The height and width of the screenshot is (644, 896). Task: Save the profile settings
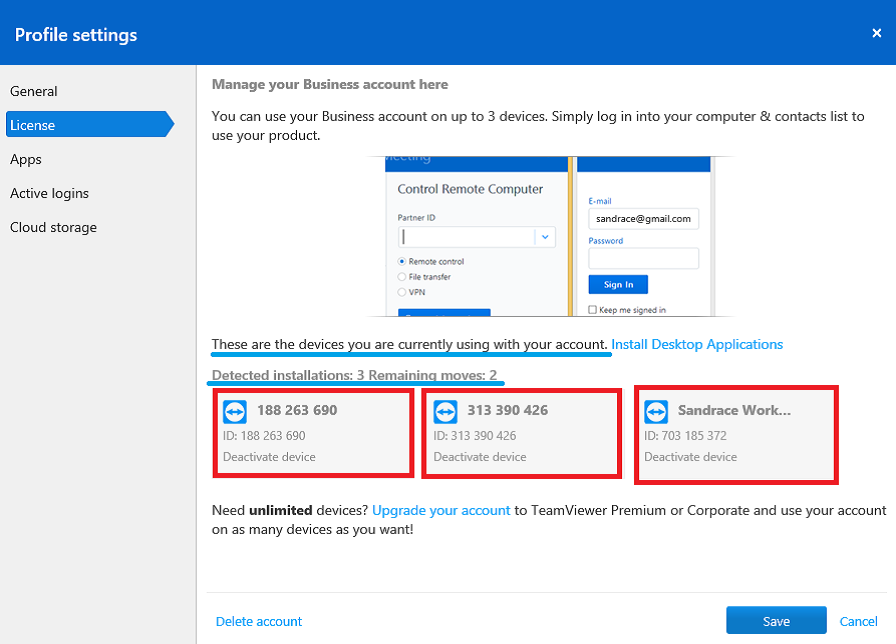pos(776,621)
